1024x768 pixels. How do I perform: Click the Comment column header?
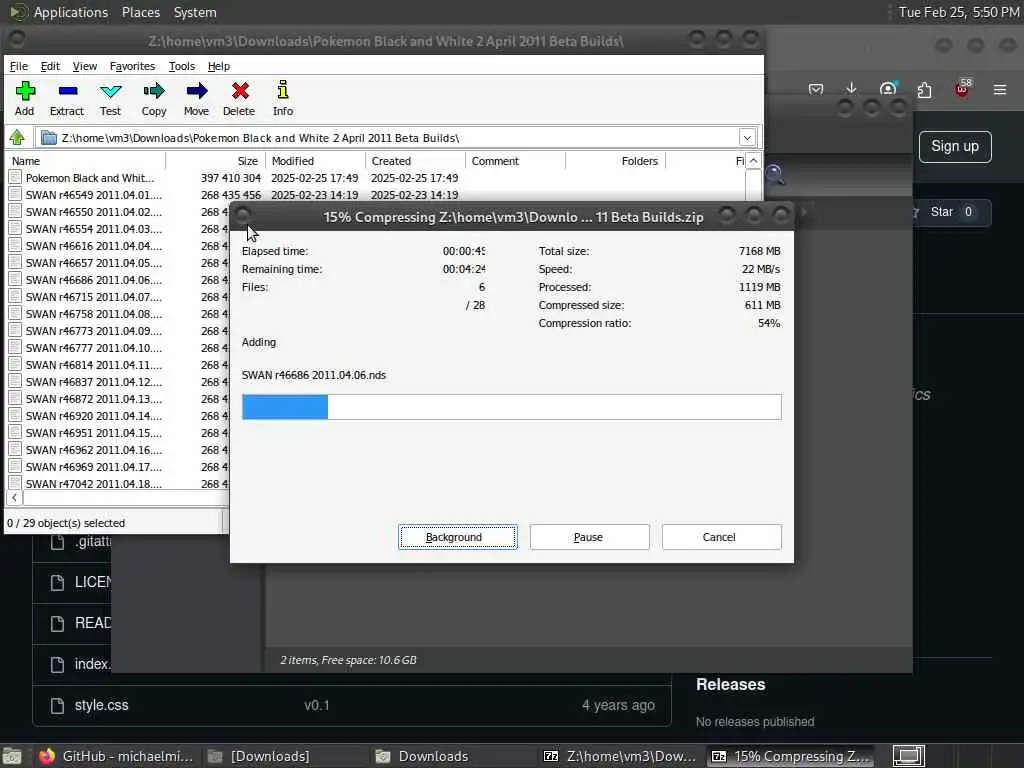point(515,161)
